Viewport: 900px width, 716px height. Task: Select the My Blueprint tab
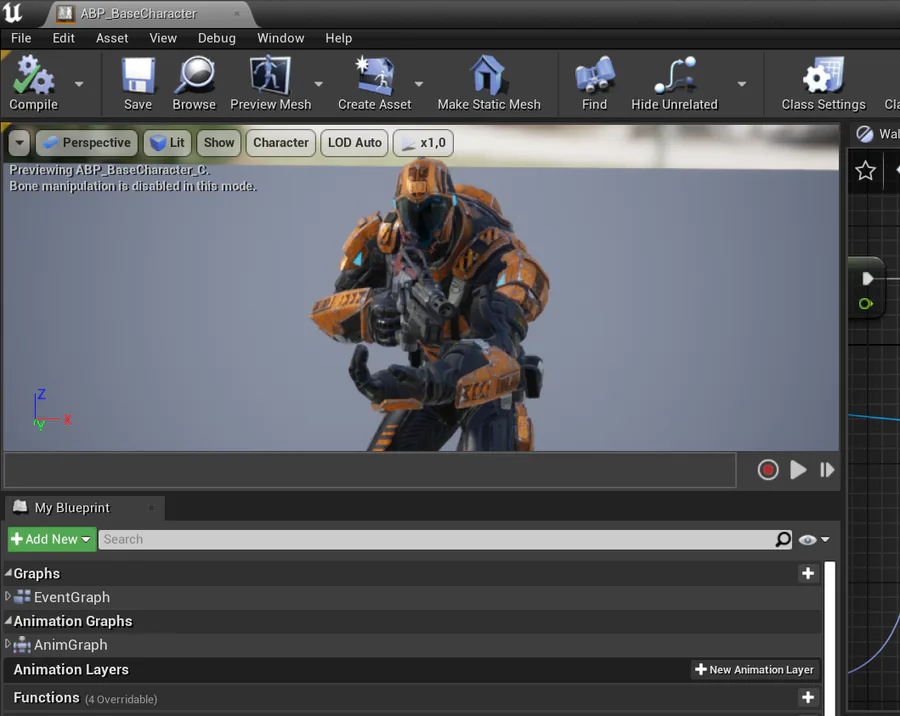point(85,508)
